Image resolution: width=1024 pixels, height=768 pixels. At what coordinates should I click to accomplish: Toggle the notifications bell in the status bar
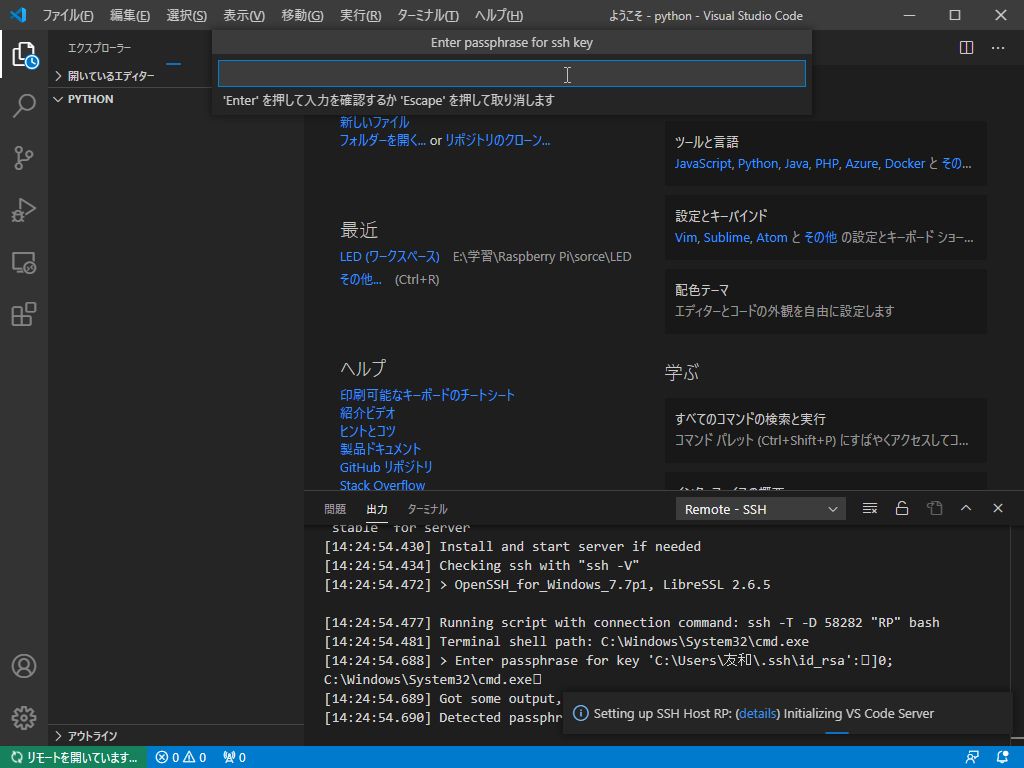(x=1002, y=757)
